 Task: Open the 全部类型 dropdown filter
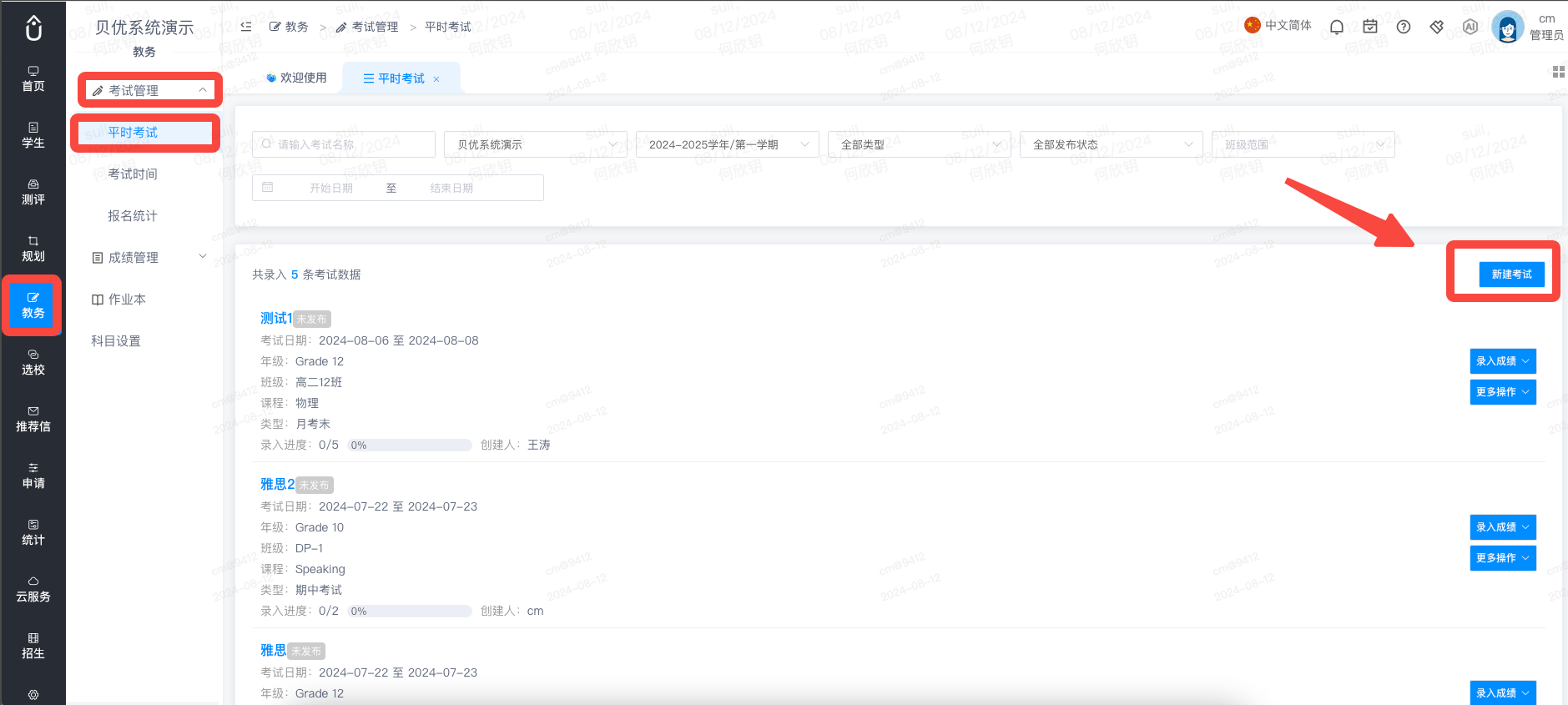pyautogui.click(x=919, y=144)
